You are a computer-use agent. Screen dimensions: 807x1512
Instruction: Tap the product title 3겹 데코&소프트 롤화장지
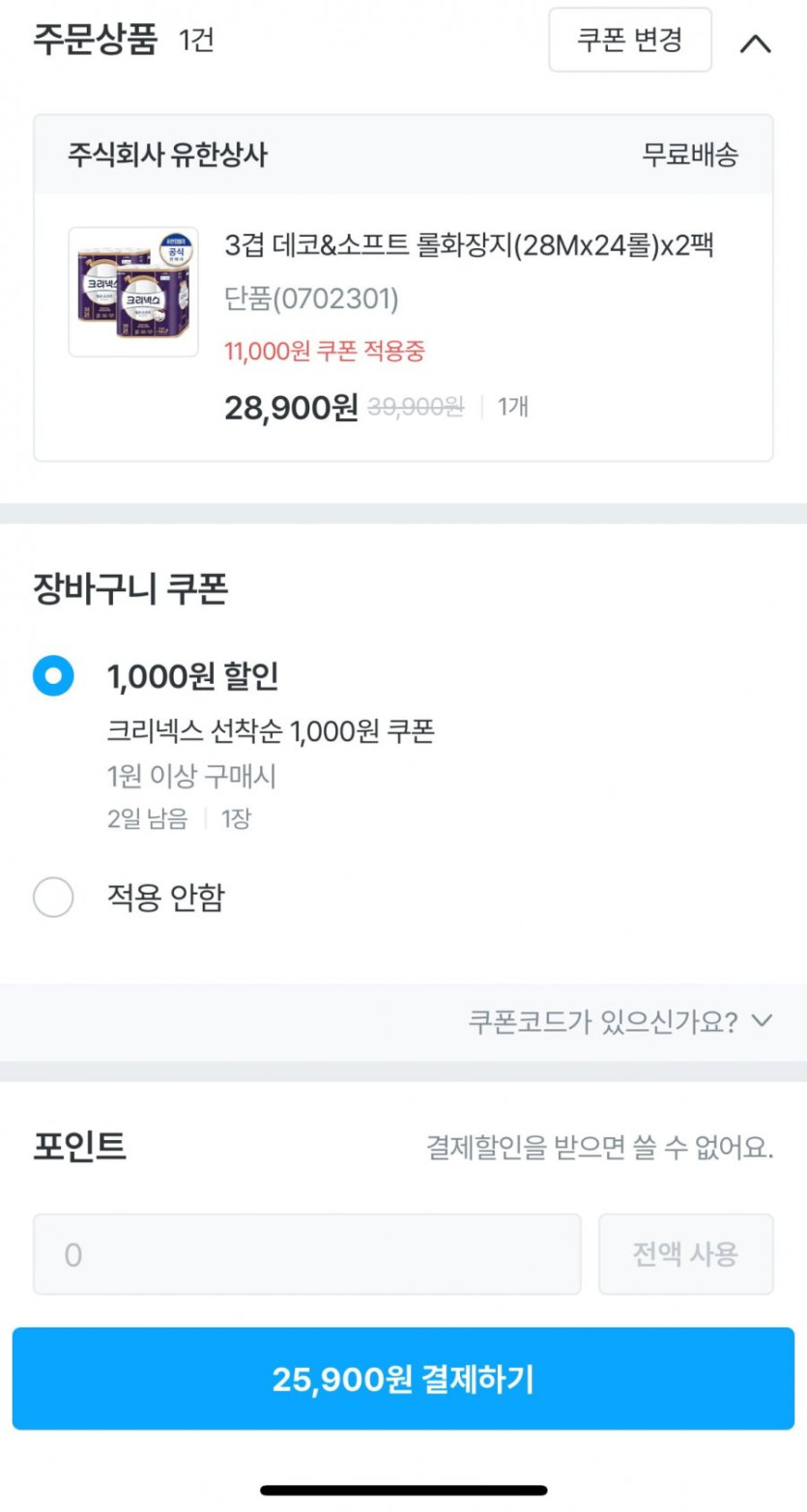(x=469, y=245)
